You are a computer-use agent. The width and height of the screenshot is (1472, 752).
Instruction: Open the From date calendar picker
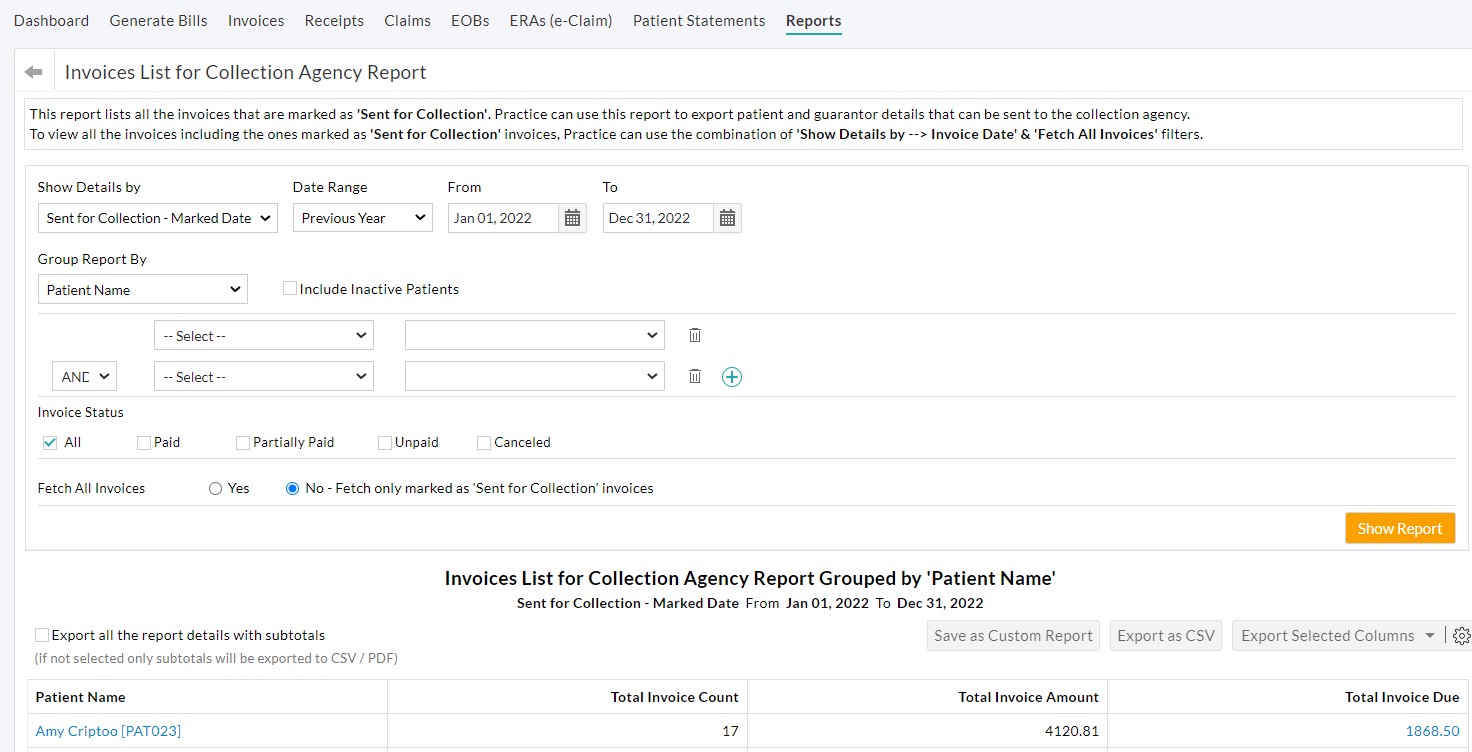[571, 217]
